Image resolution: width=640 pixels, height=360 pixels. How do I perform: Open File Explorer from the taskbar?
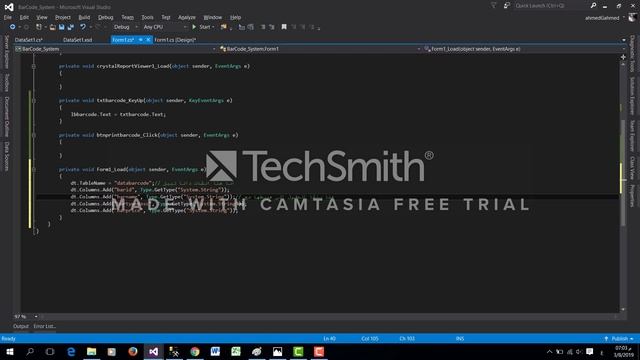click(91, 351)
